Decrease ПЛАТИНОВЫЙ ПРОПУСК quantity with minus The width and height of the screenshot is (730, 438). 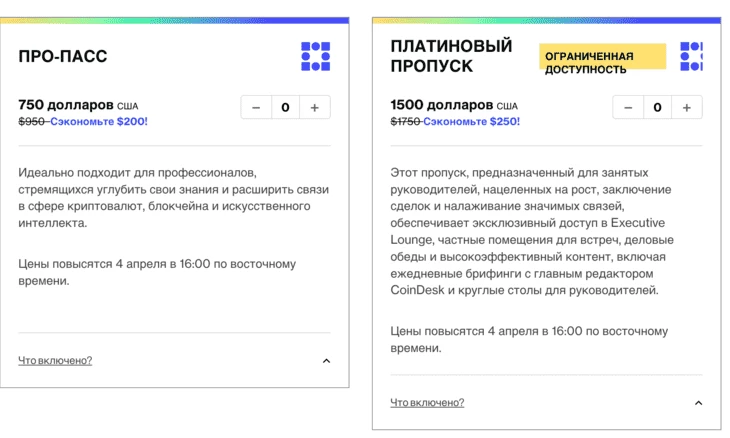628,108
